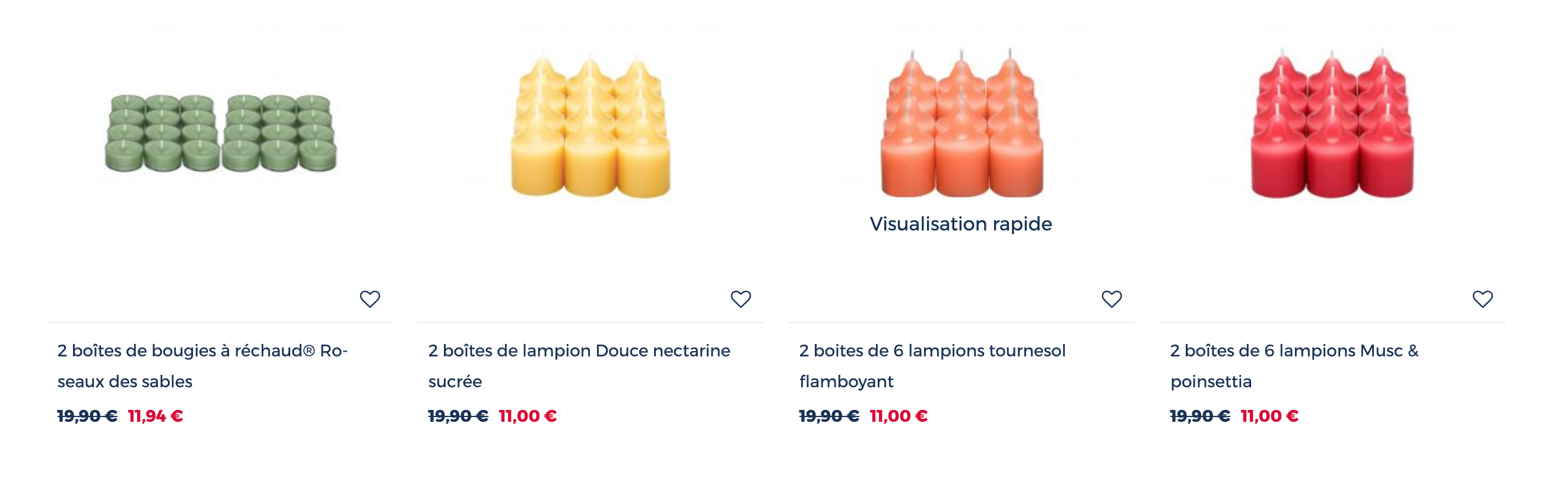Open 2 boîtes de 6 lampions Musc & poinsettia
This screenshot has height=480, width=1568.
click(1294, 365)
